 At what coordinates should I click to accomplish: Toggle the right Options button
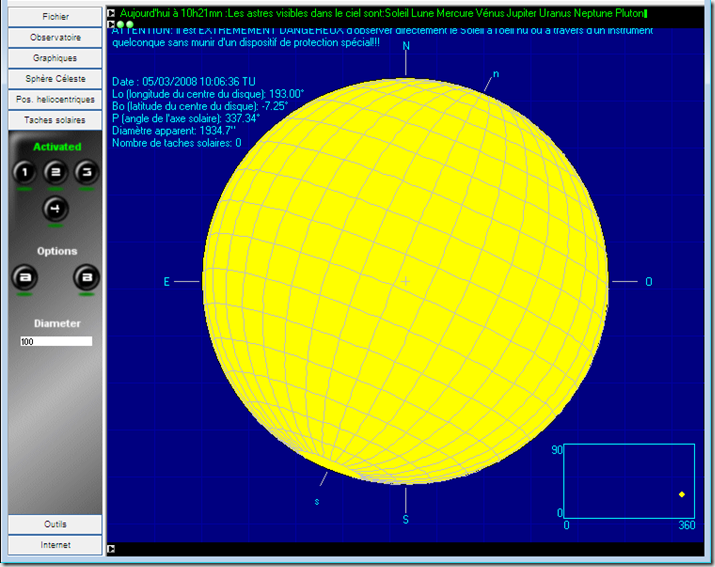(x=87, y=277)
